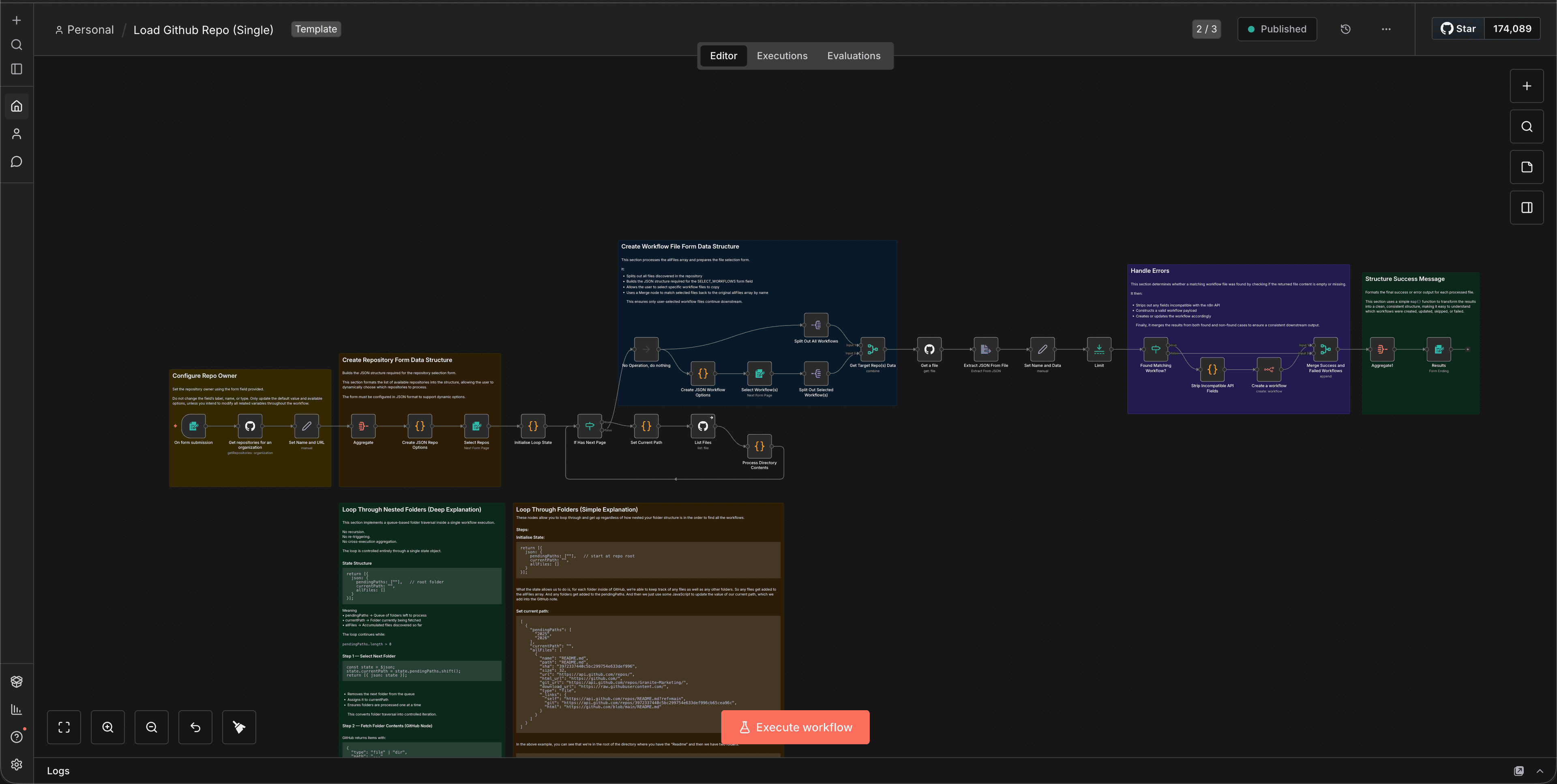Viewport: 1557px width, 784px height.
Task: Zoom out on the canvas
Action: coord(151,727)
